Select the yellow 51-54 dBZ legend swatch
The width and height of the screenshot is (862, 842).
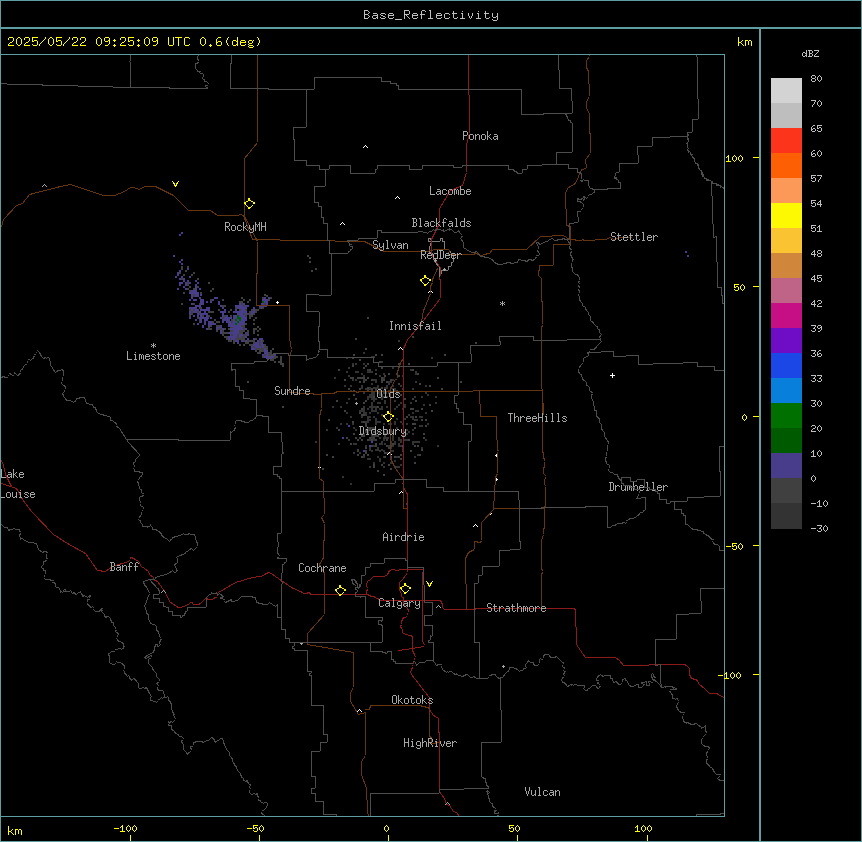(x=786, y=215)
